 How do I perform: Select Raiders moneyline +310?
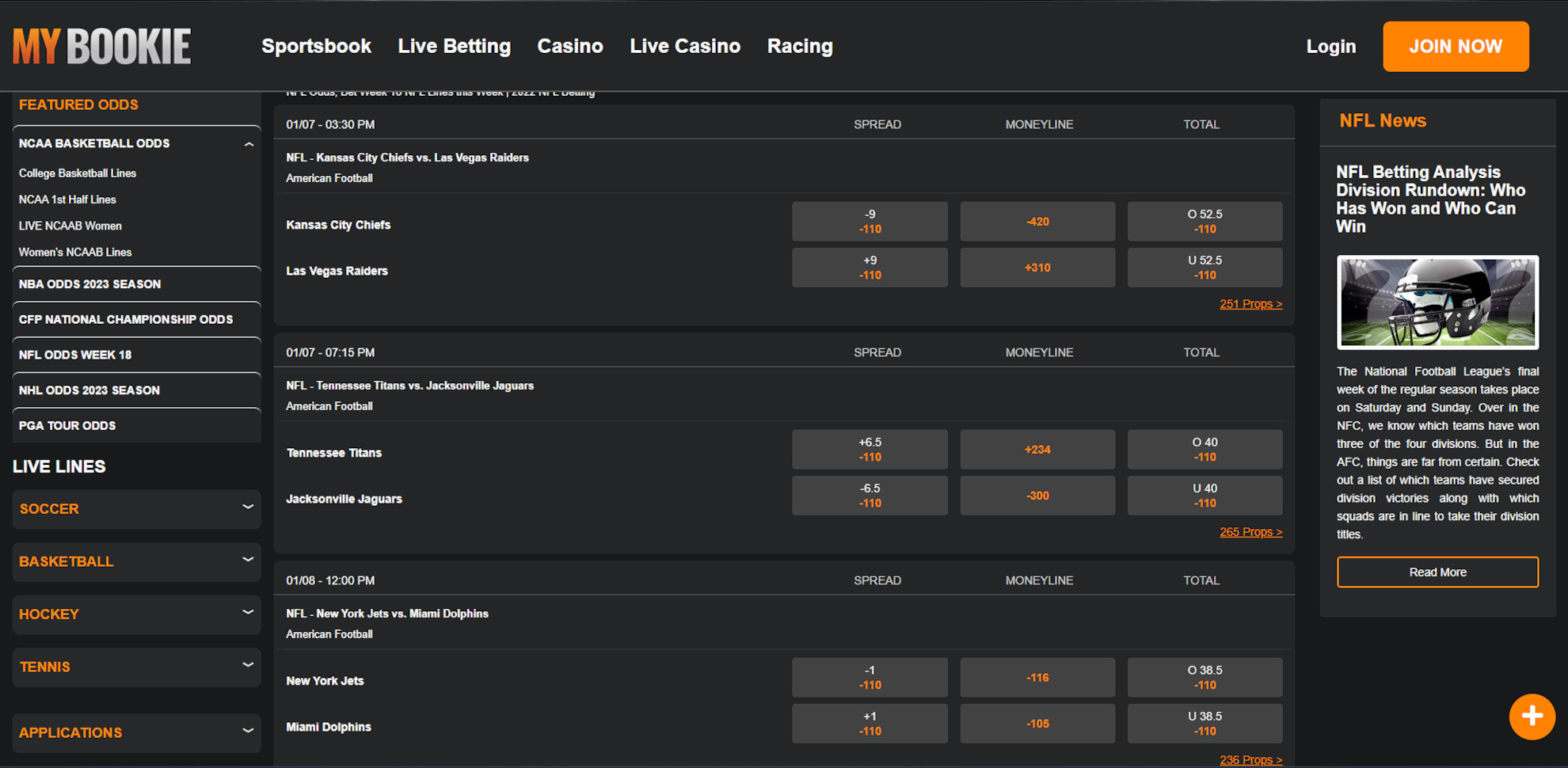[1037, 268]
